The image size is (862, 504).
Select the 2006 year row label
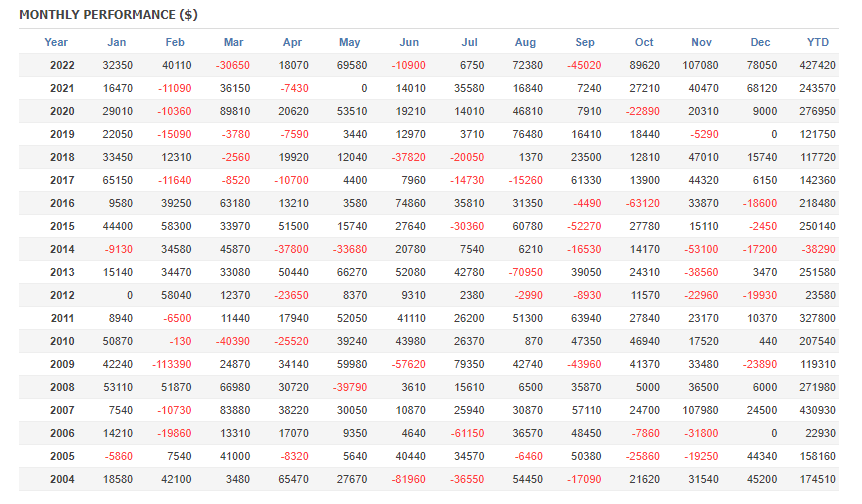62,434
